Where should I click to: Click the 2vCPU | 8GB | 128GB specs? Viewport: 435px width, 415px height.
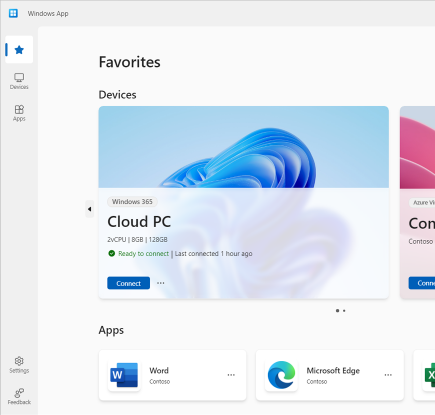(x=137, y=240)
